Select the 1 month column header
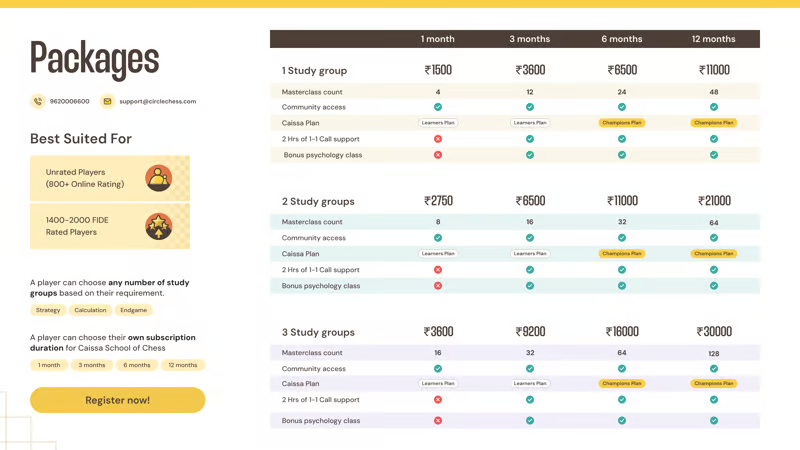The height and width of the screenshot is (450, 800). point(438,39)
